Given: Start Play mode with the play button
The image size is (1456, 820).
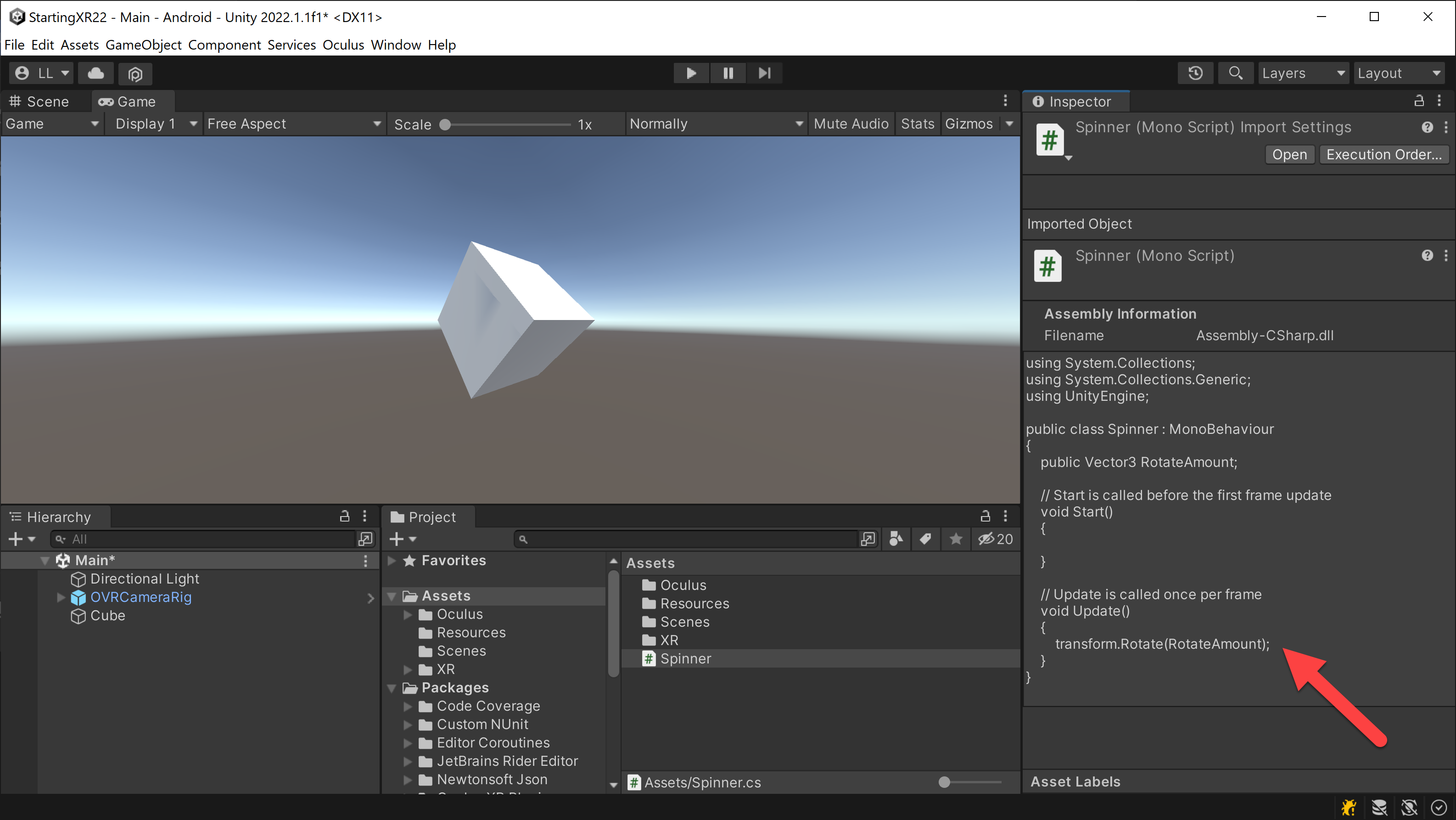Looking at the screenshot, I should coord(691,73).
